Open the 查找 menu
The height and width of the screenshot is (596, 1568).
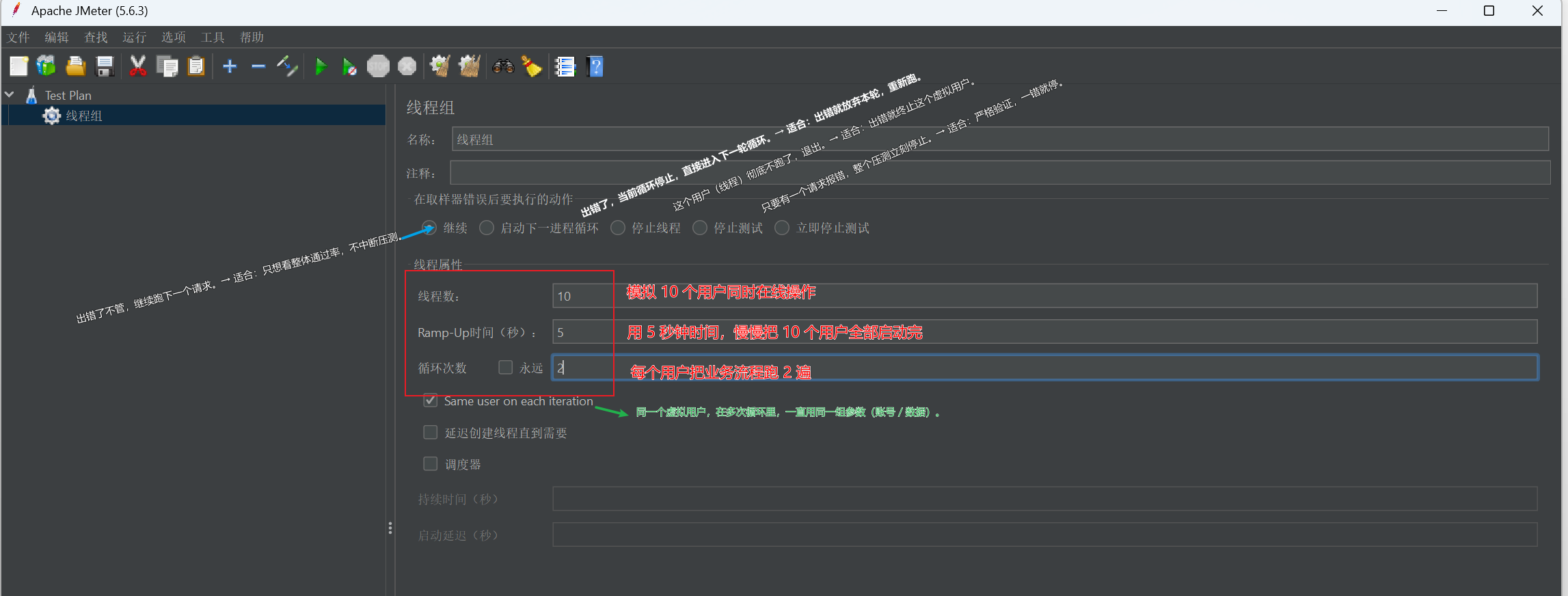[96, 37]
